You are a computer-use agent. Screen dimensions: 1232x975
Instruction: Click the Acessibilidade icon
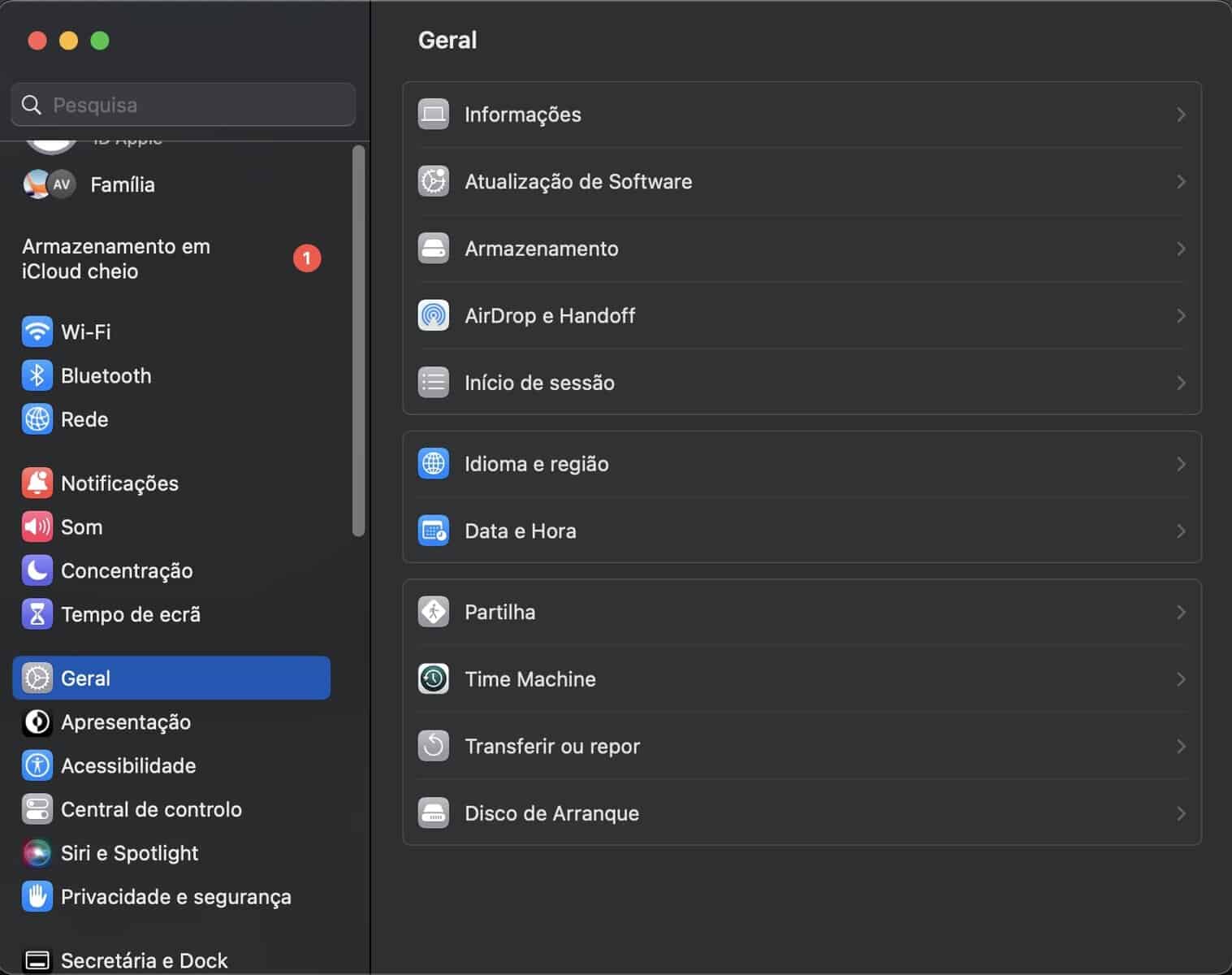(x=37, y=765)
